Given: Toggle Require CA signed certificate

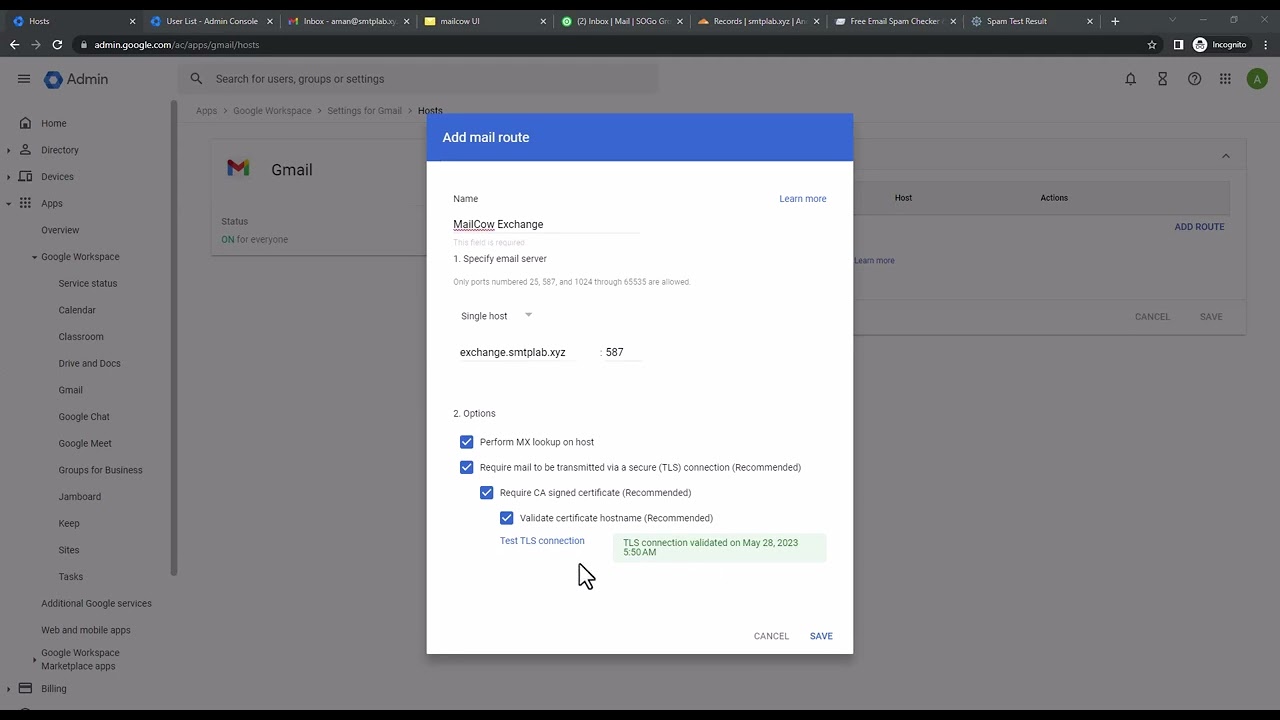Looking at the screenshot, I should 486,492.
